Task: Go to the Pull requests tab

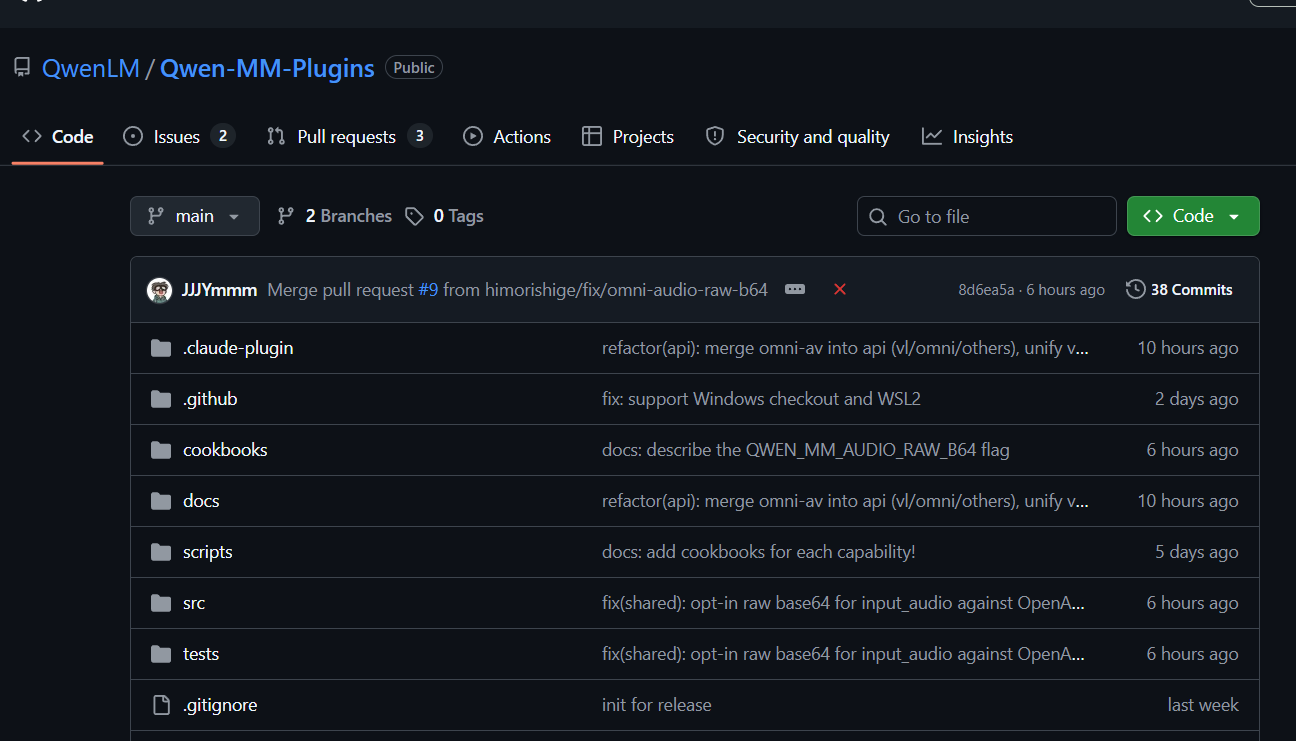Action: [x=349, y=137]
